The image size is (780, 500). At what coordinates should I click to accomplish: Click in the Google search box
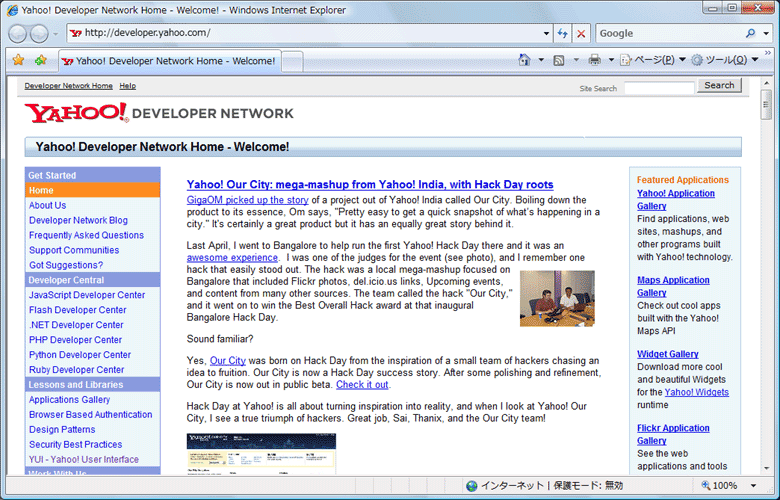(x=670, y=33)
